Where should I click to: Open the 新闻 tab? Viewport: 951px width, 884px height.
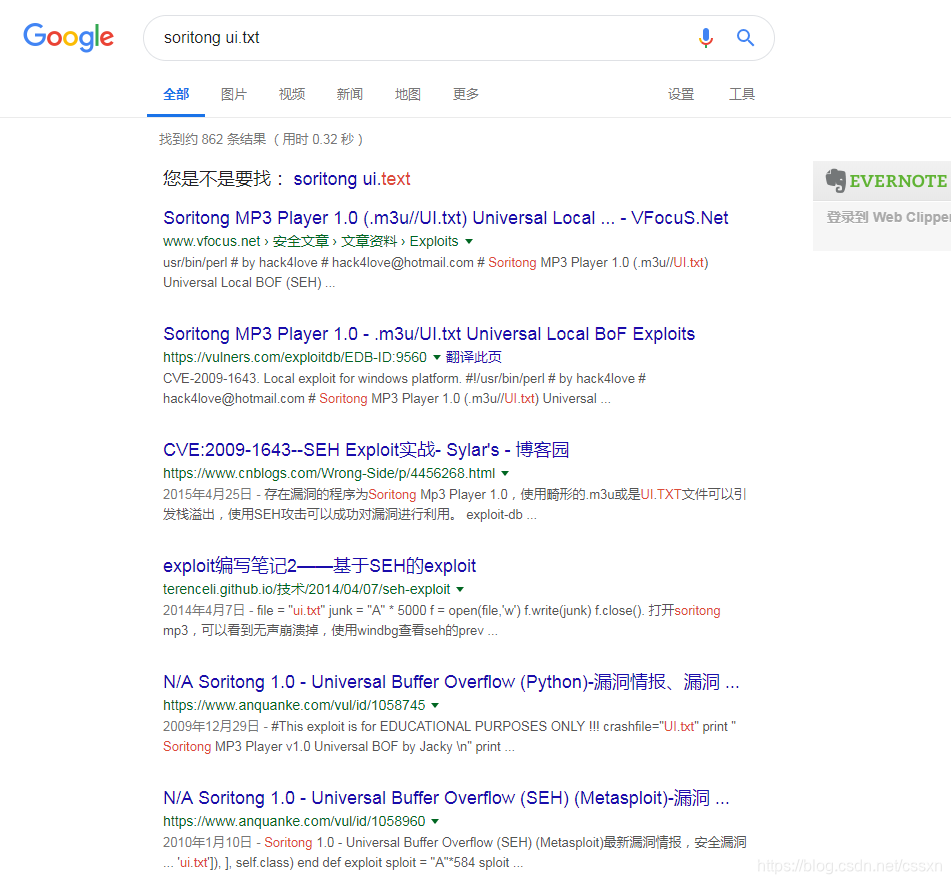[x=349, y=94]
